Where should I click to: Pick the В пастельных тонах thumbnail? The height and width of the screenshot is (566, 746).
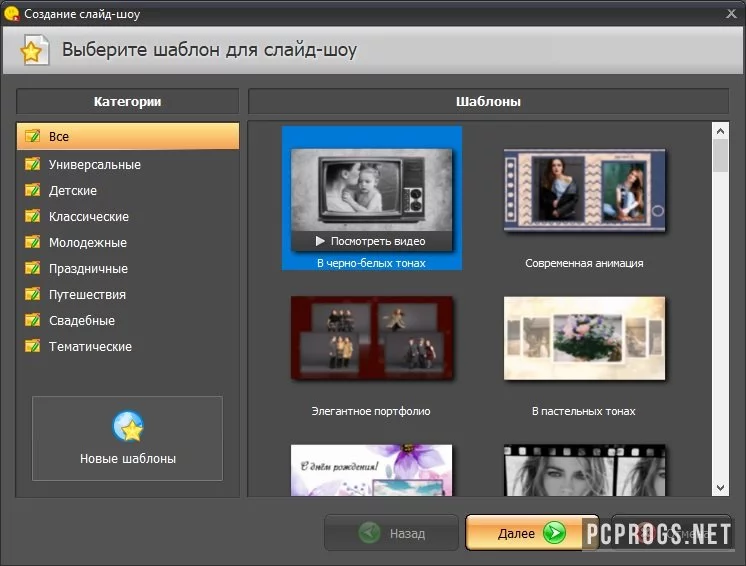584,338
